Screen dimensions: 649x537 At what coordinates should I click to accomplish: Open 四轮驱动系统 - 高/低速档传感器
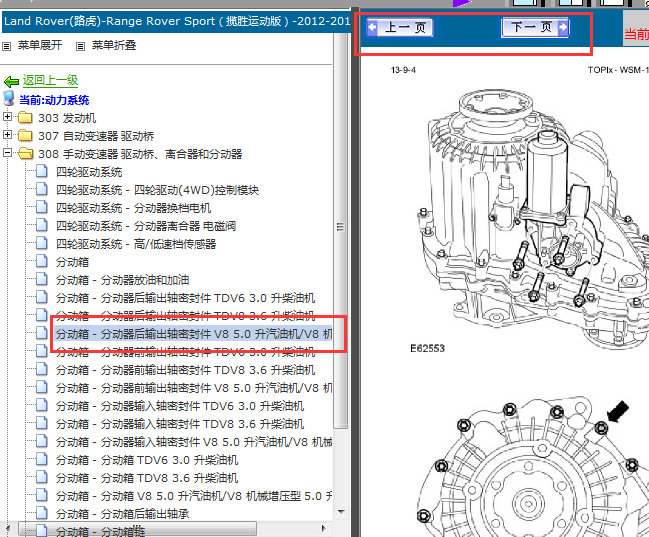pos(136,244)
